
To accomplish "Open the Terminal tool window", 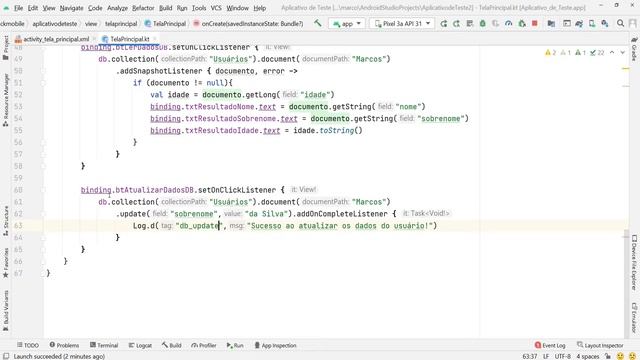I will point(104,345).
